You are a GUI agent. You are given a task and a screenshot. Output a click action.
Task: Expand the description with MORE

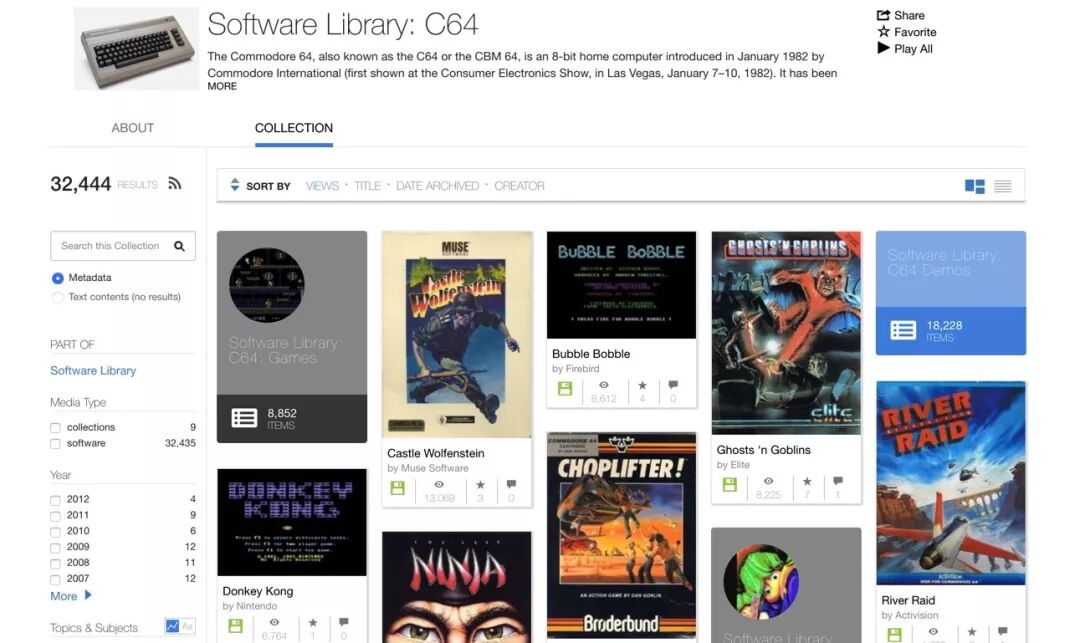pos(222,86)
